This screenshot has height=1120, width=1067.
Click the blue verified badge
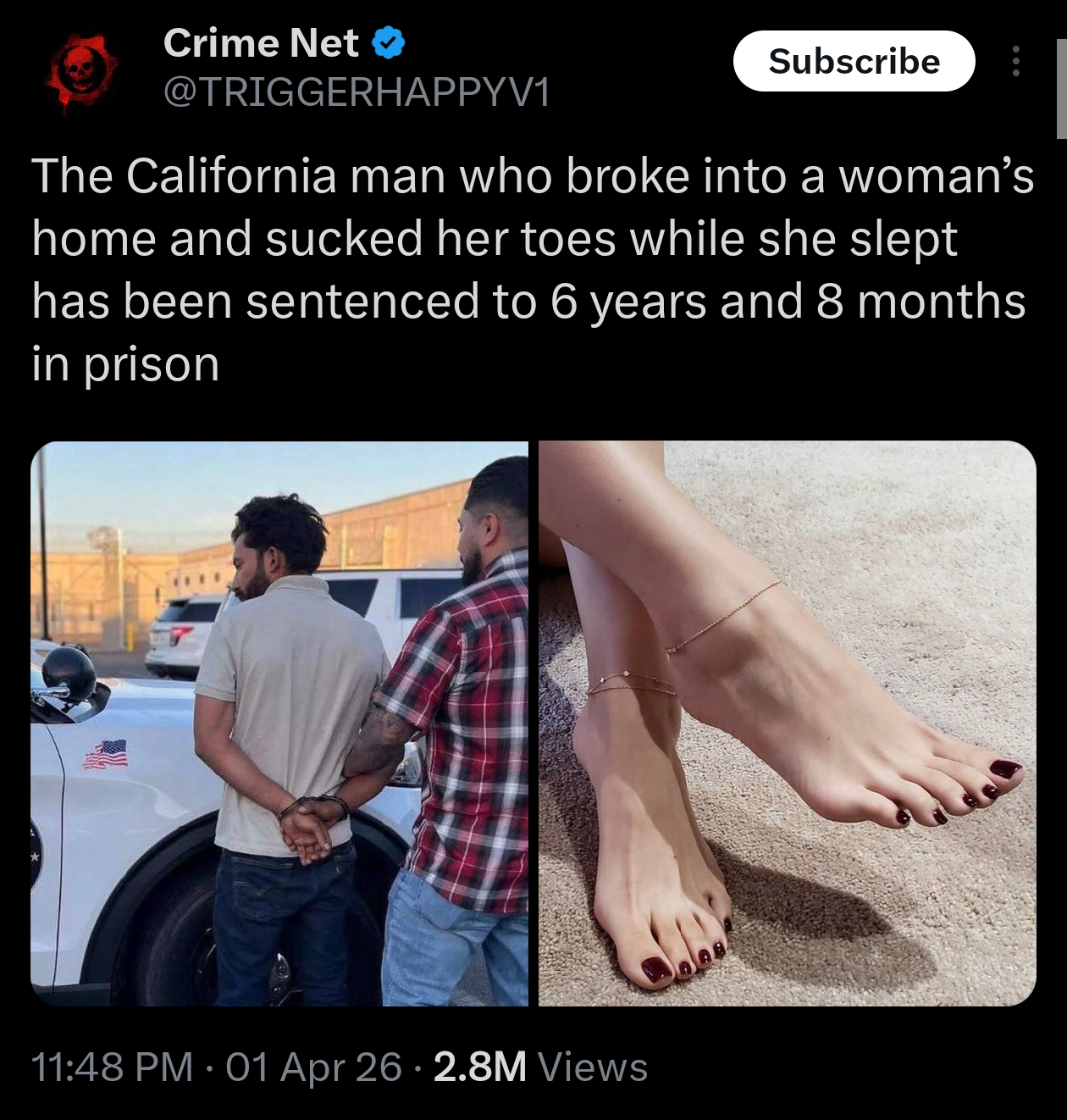[389, 43]
